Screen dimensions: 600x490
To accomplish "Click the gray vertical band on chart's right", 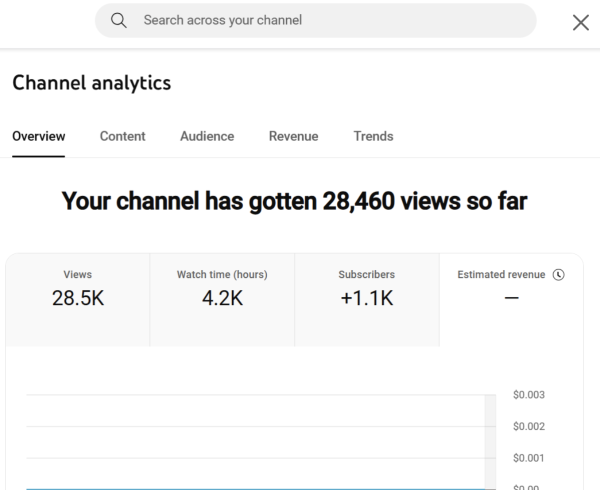I will click(x=490, y=440).
